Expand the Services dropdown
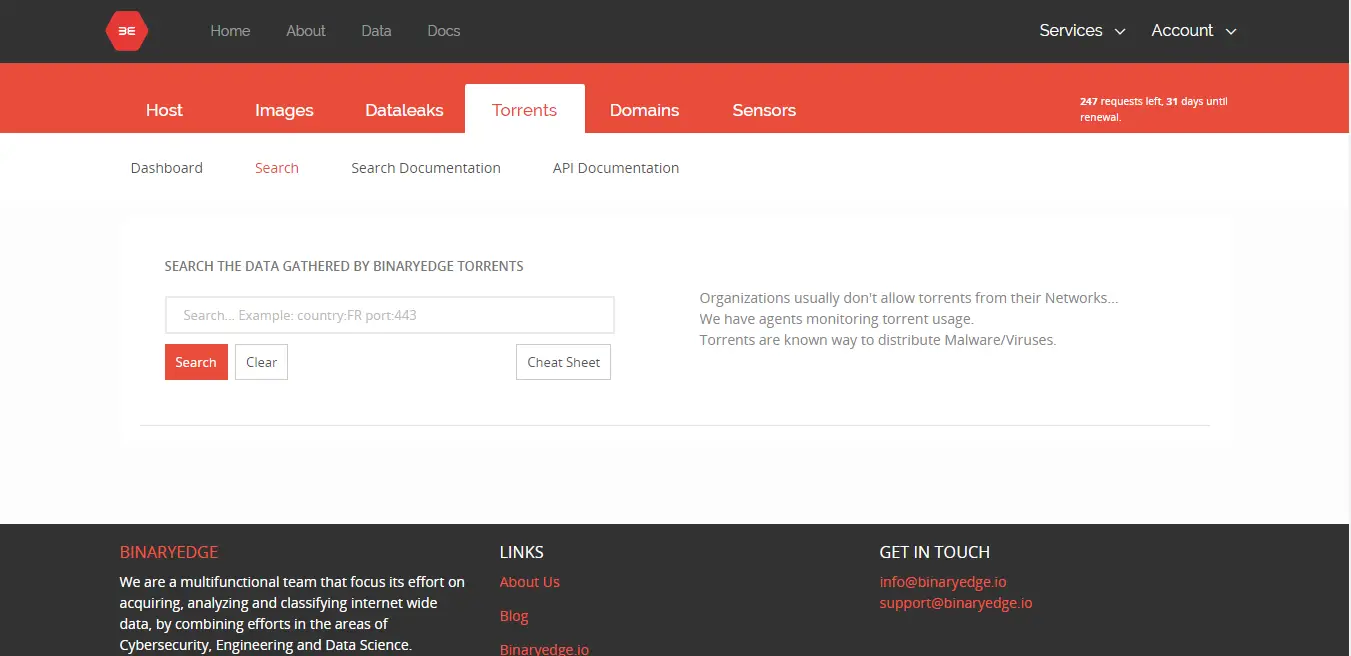The height and width of the screenshot is (656, 1351). point(1082,31)
